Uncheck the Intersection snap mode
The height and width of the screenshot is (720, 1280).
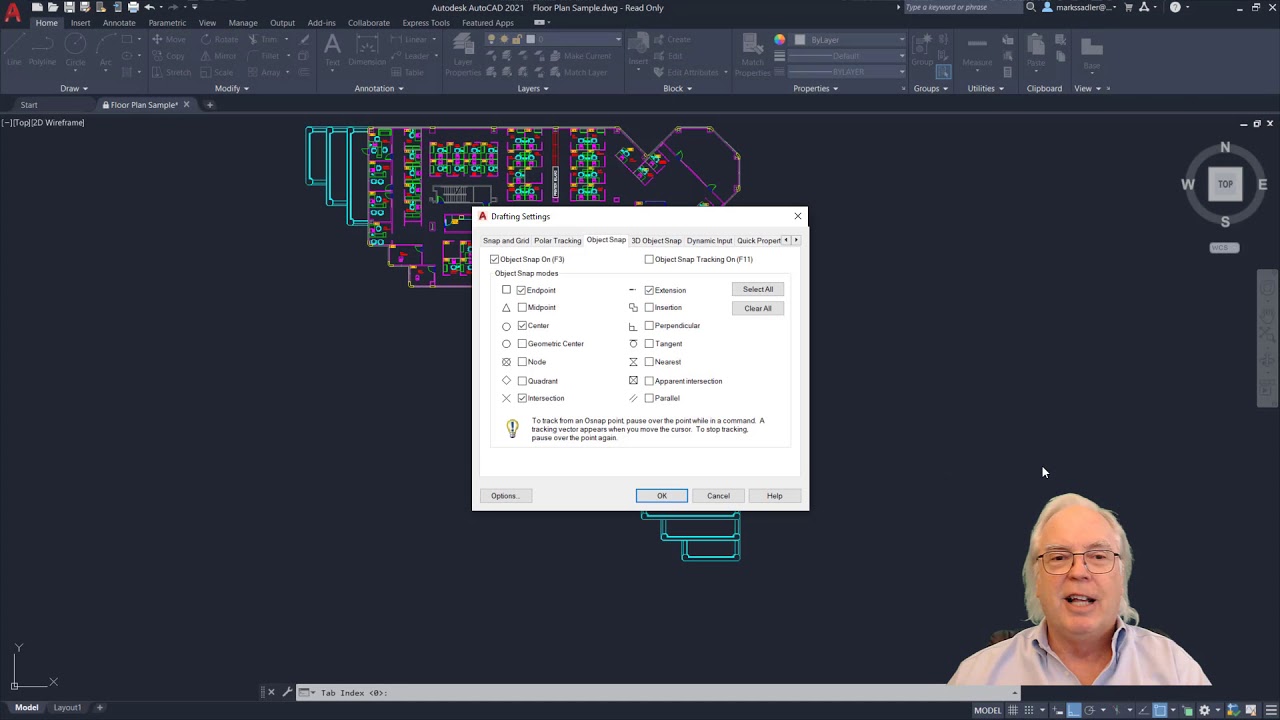pos(521,398)
